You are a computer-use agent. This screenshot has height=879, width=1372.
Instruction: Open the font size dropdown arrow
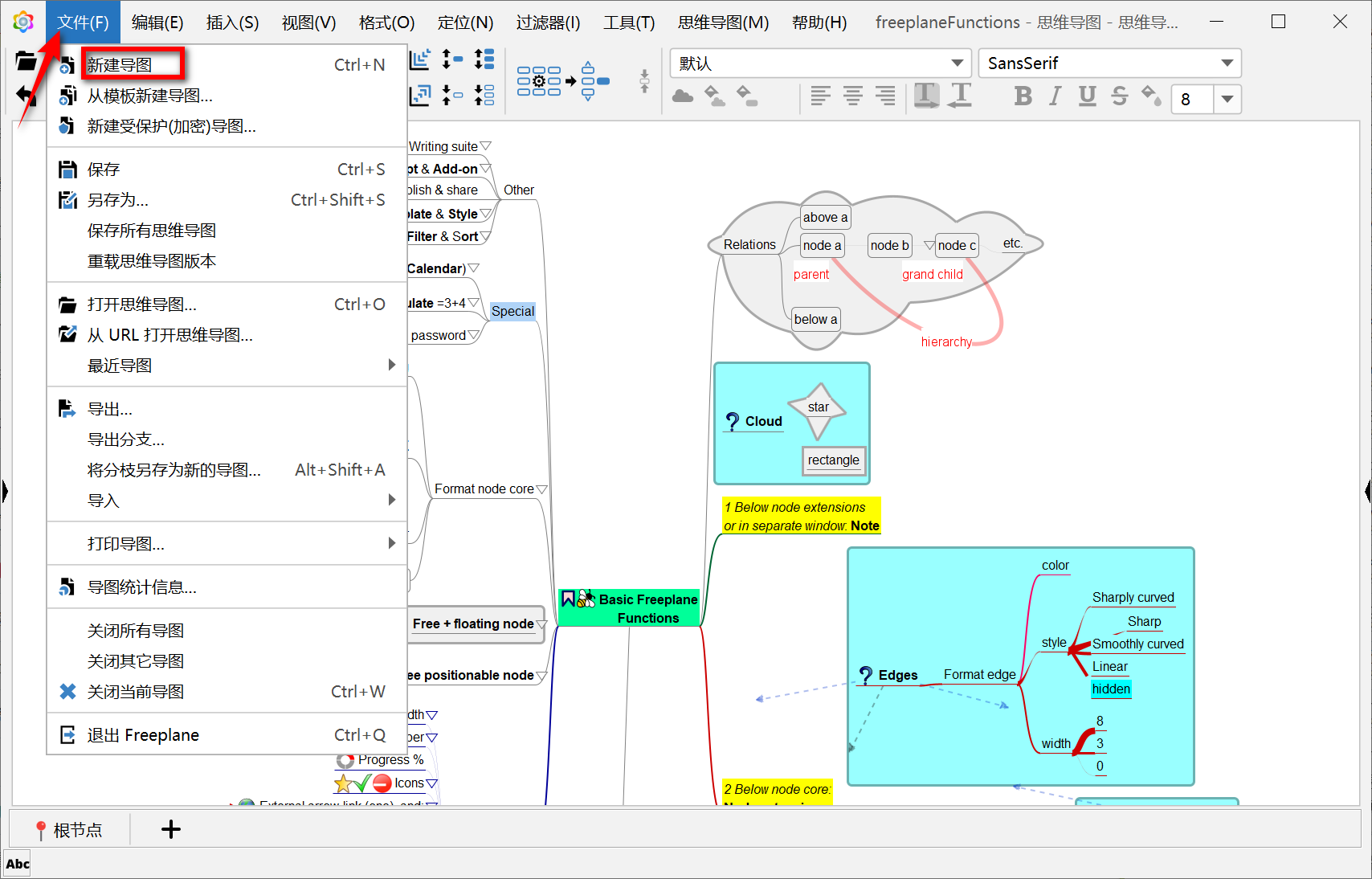click(x=1227, y=100)
